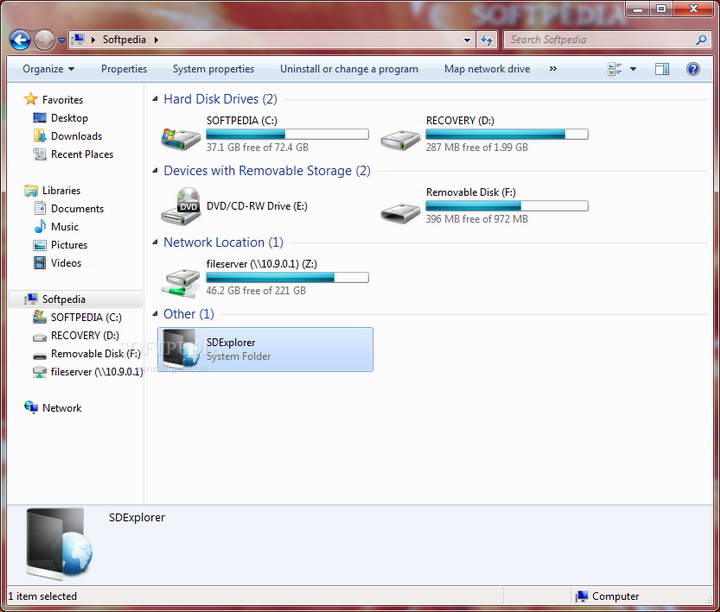Select fileserver in navigation tree
The image size is (720, 612).
pos(97,372)
